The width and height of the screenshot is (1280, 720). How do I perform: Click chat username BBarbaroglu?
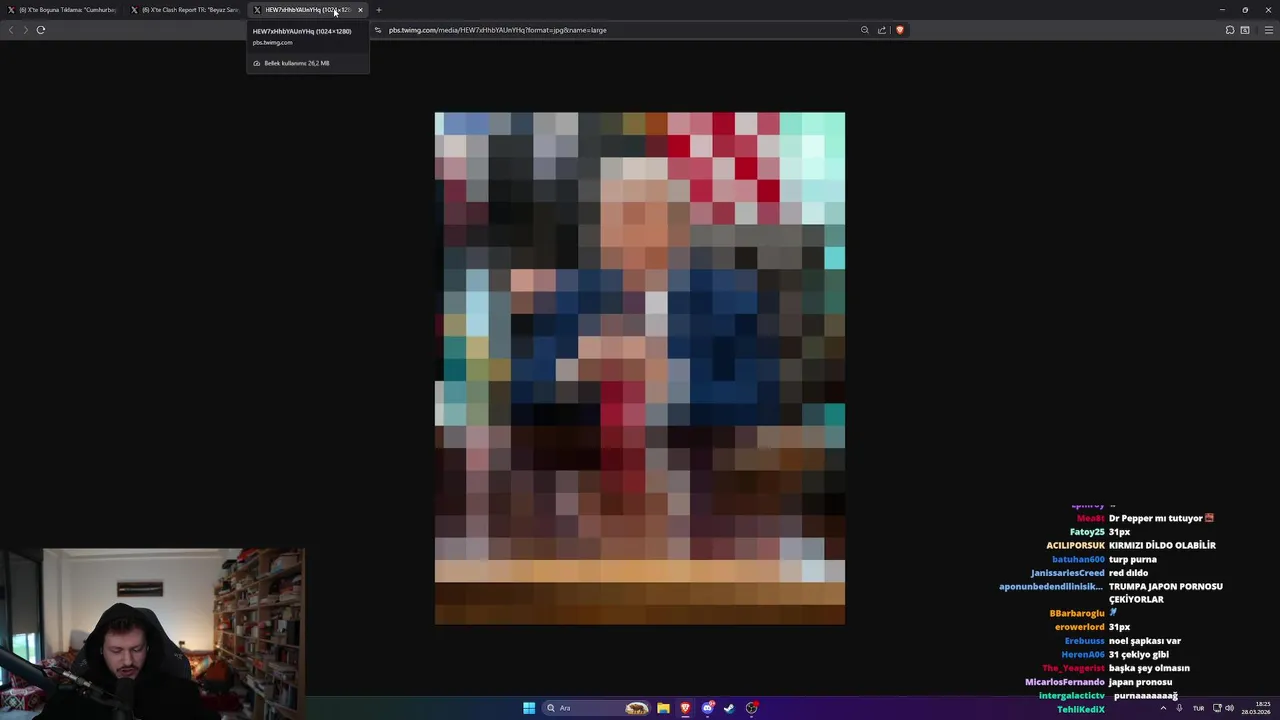1077,614
